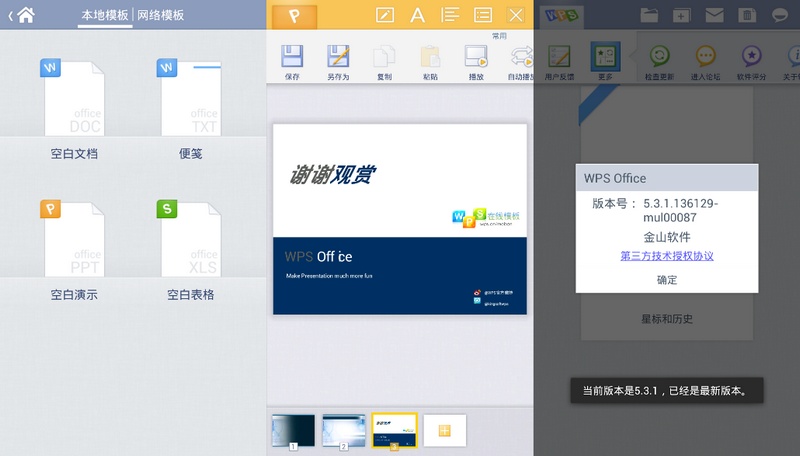Click the 星标和历史 label

tap(667, 319)
